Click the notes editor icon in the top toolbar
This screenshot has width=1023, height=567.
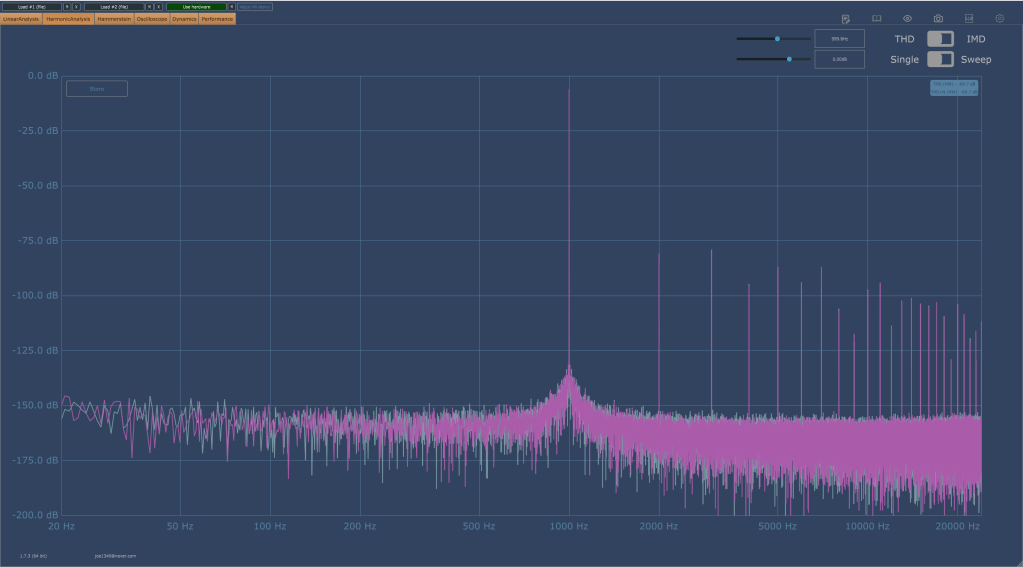[846, 19]
